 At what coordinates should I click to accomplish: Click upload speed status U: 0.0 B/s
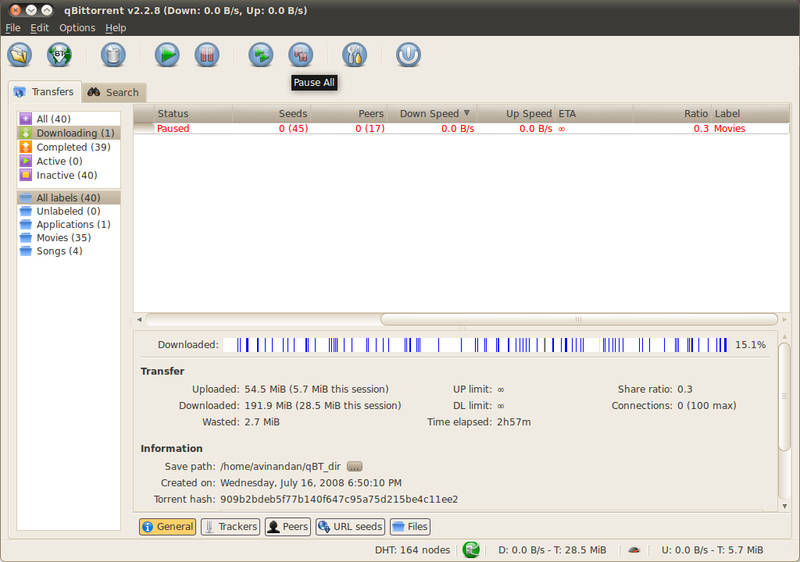712,550
